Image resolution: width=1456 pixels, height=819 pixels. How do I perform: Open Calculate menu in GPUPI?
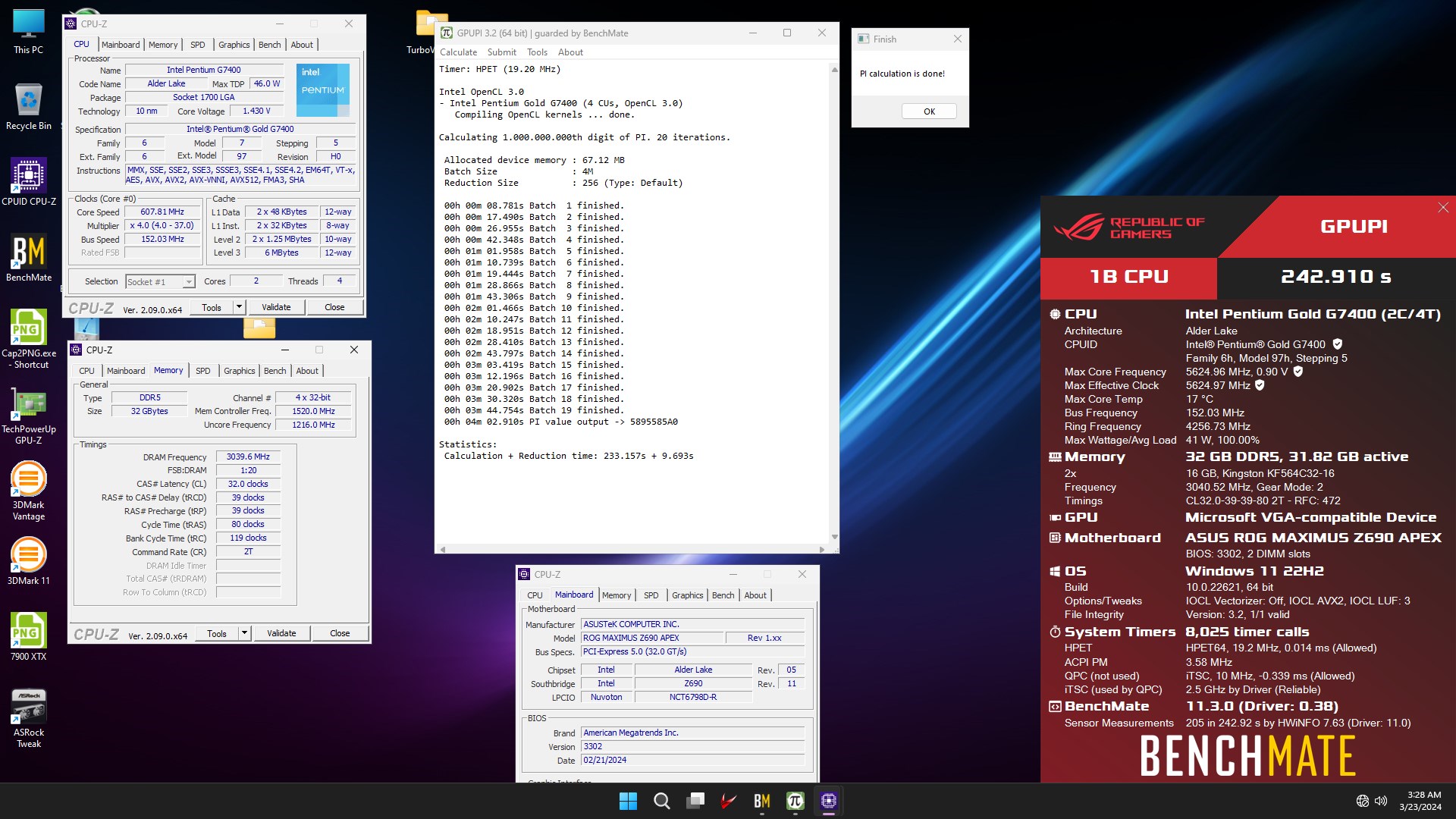coord(458,52)
